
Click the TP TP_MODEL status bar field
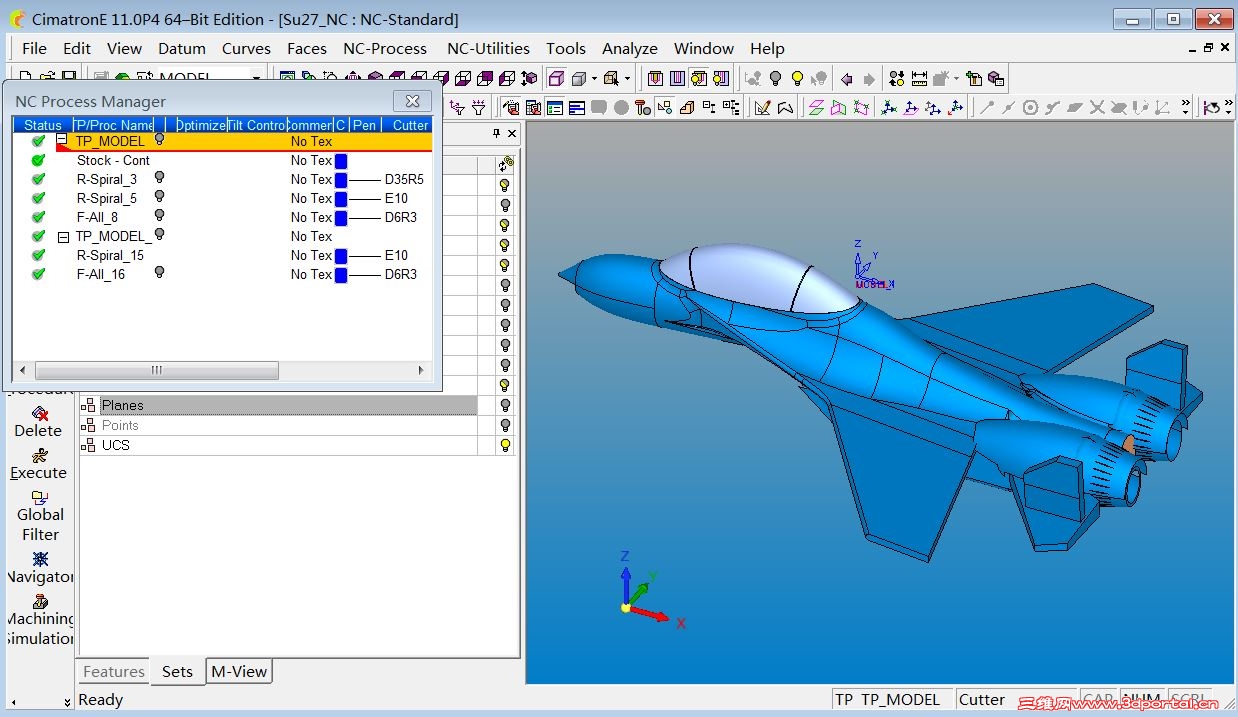[890, 699]
